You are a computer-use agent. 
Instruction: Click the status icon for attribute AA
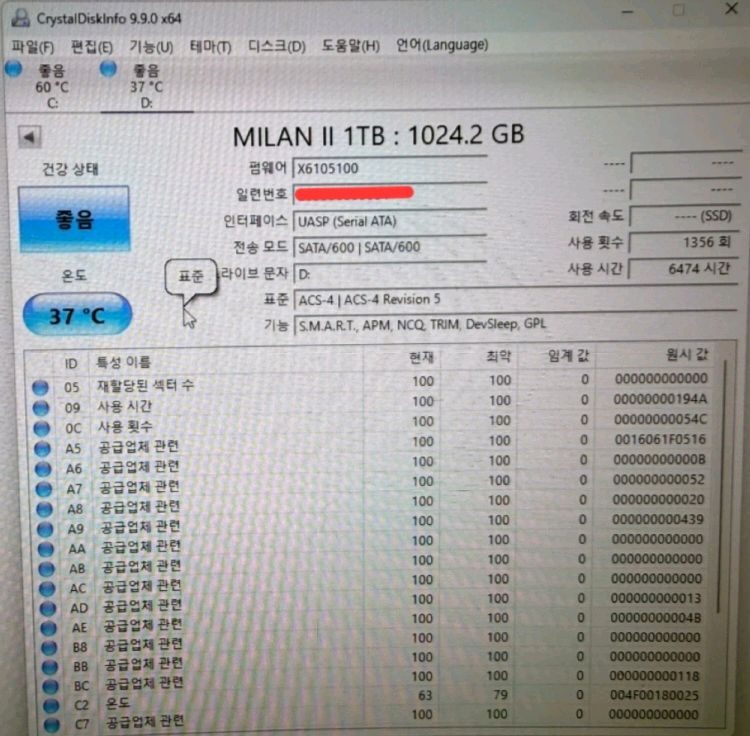(46, 549)
